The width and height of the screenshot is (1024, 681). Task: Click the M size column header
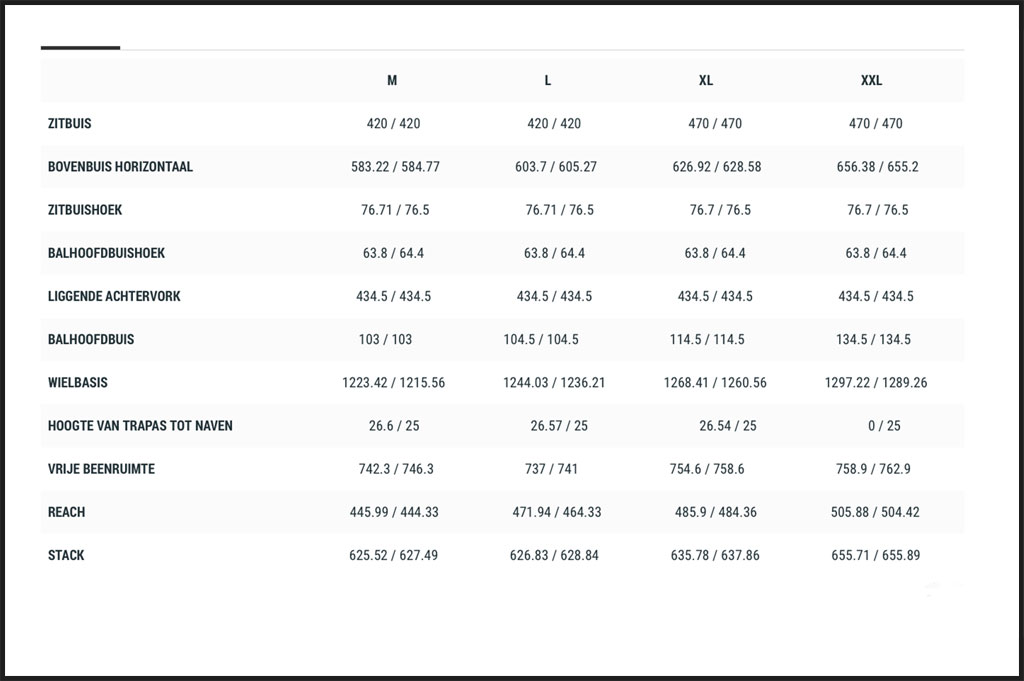coord(392,80)
